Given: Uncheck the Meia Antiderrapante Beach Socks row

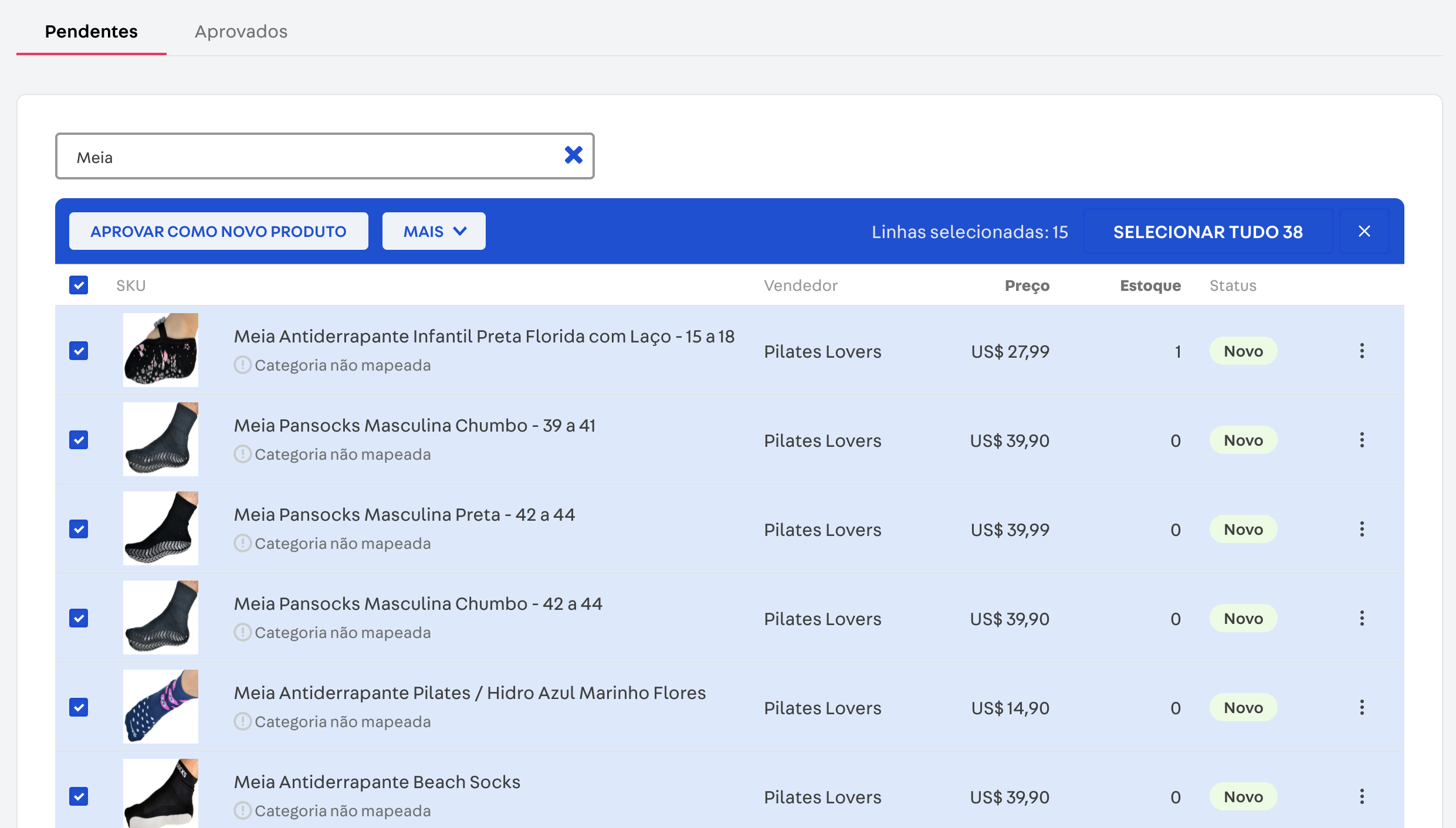Looking at the screenshot, I should [79, 796].
